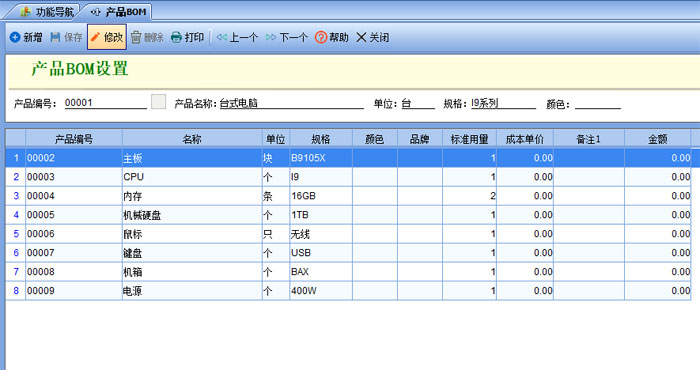The height and width of the screenshot is (370, 700).
Task: Click the 键盘 name cell
Action: (x=192, y=253)
